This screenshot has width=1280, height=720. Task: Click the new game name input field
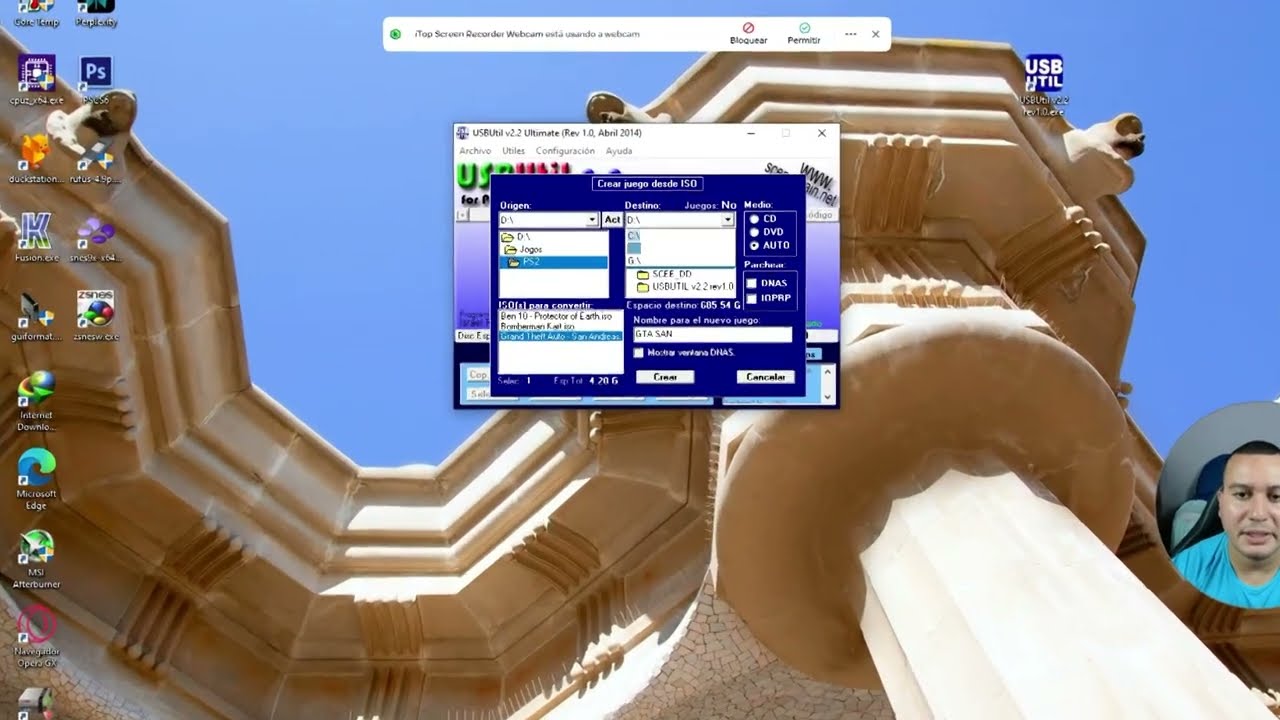point(713,335)
